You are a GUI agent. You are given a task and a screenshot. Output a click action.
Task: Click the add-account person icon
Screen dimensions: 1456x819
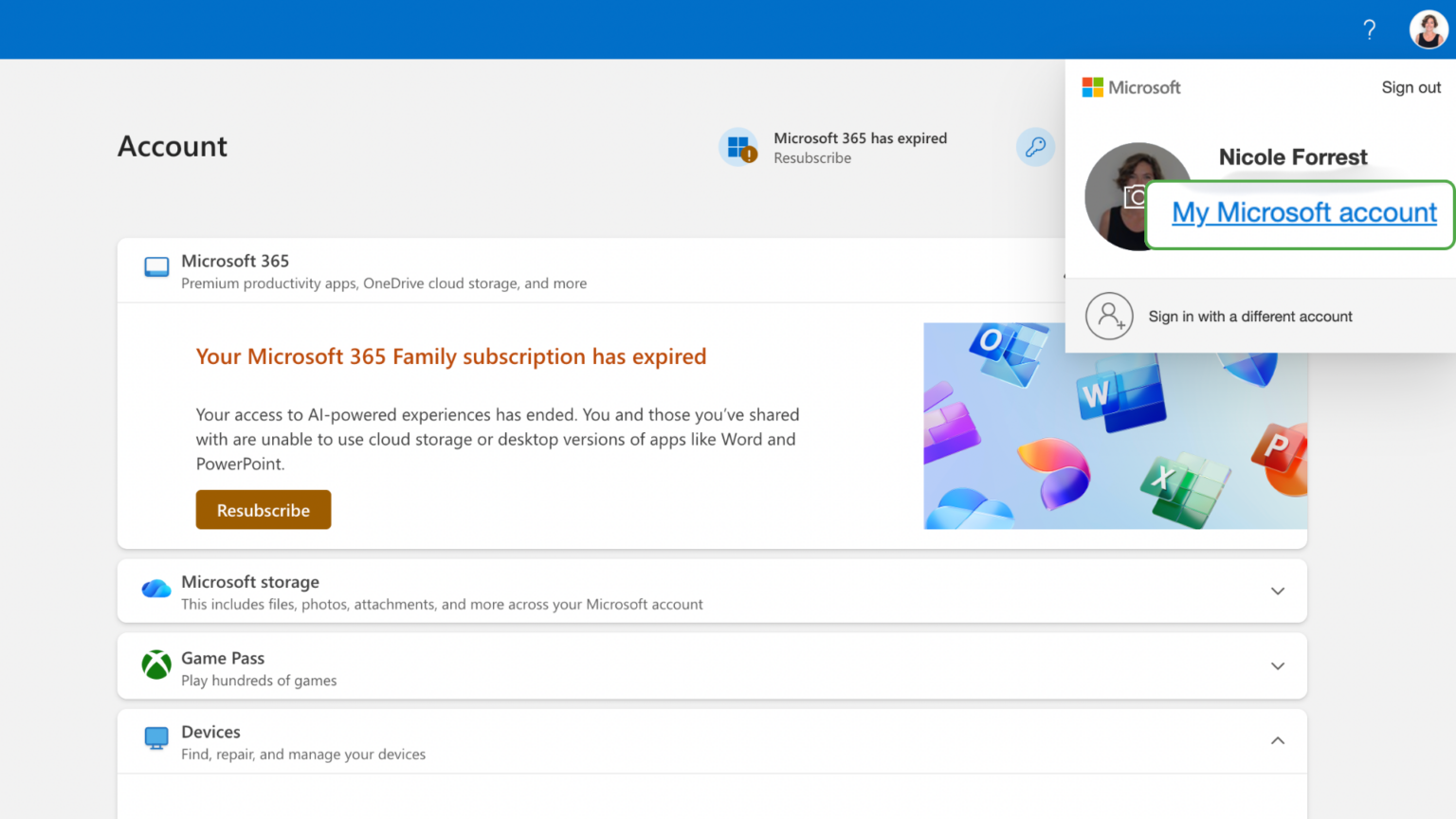1109,317
